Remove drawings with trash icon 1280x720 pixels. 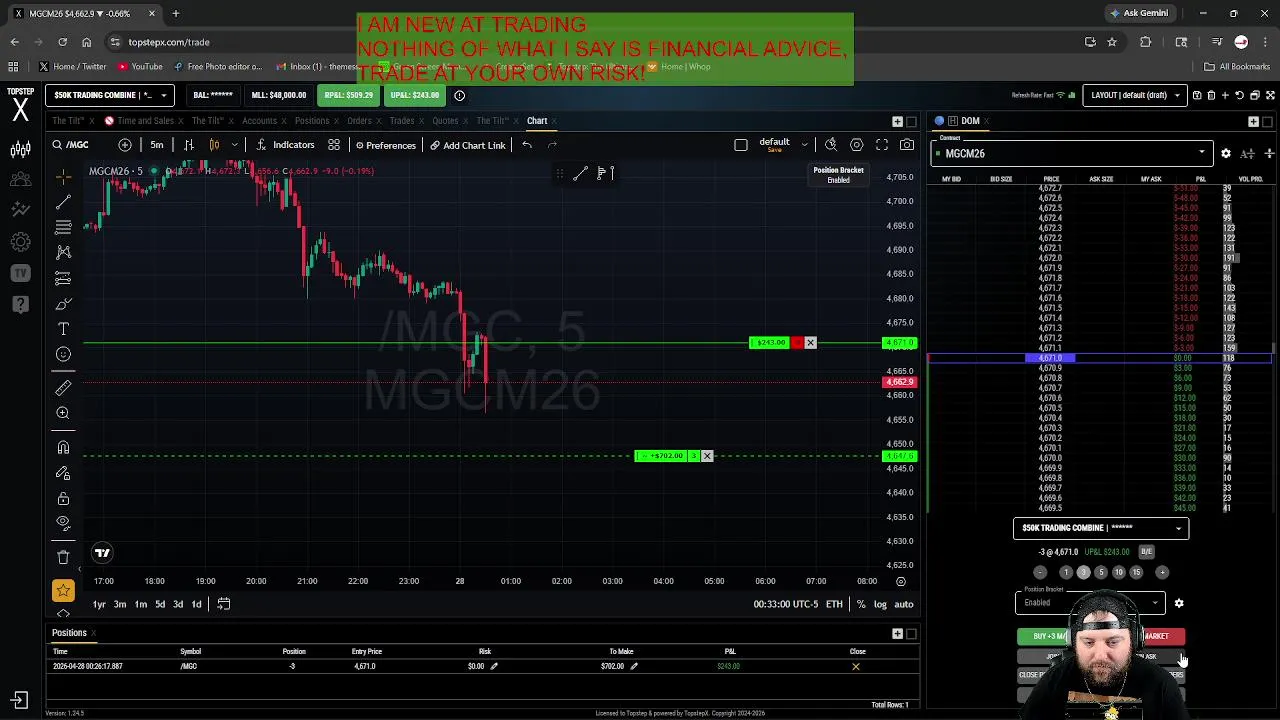coord(63,557)
